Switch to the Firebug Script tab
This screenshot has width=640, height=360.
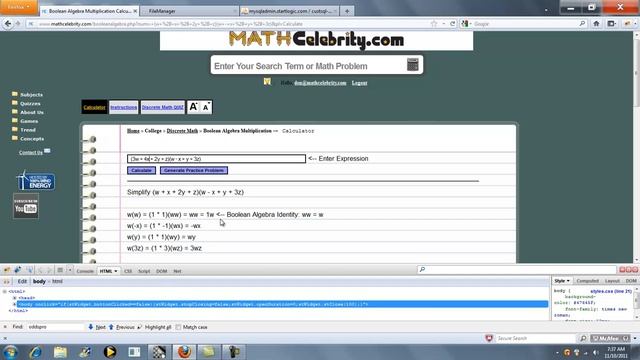[144, 271]
